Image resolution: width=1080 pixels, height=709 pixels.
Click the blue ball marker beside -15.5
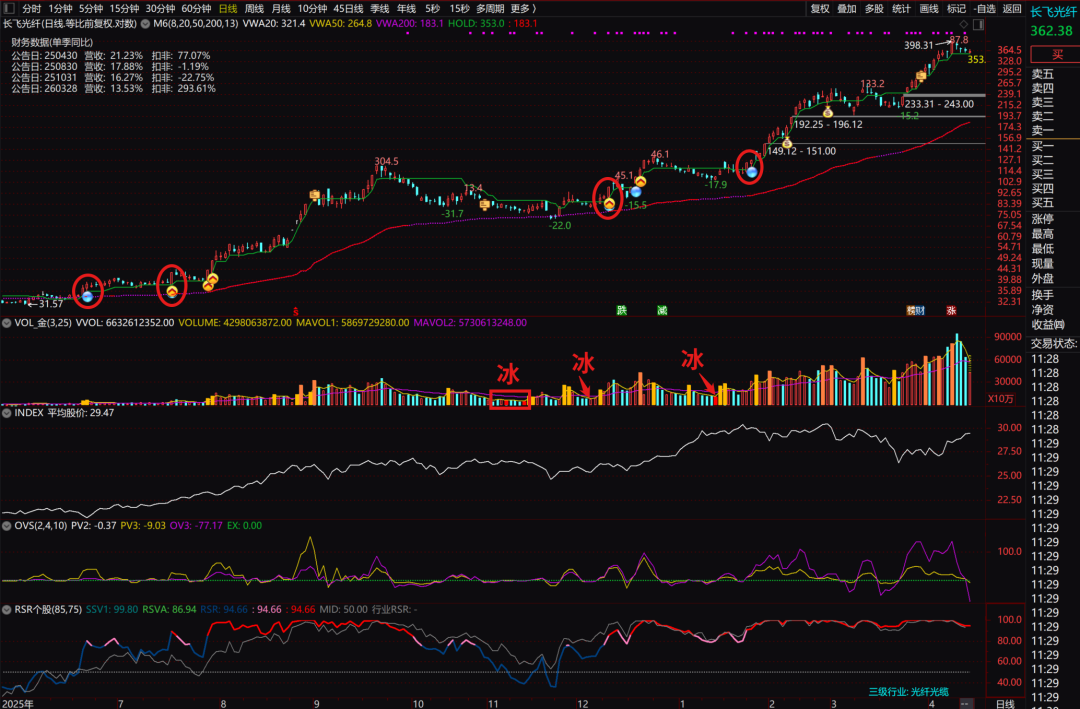point(636,192)
